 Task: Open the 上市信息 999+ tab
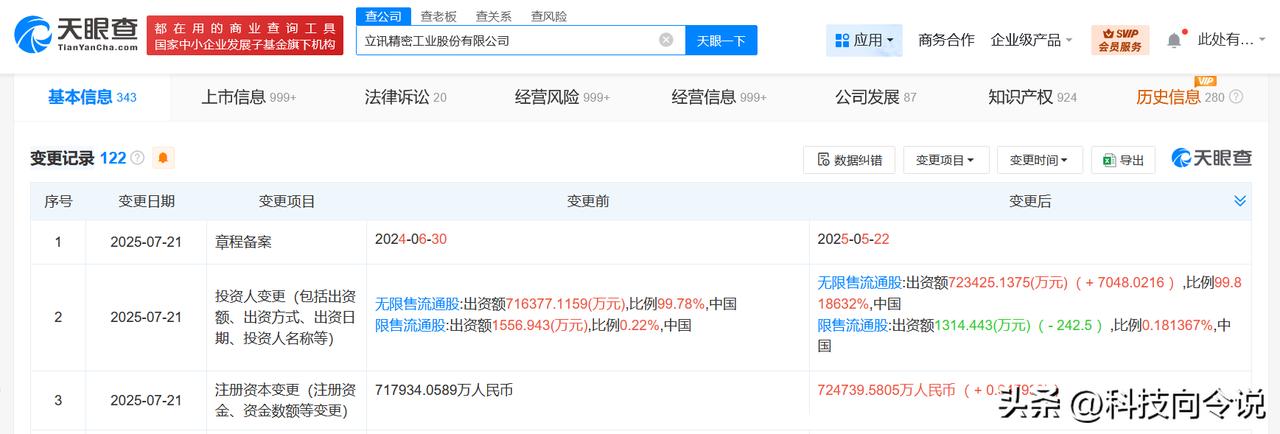(x=249, y=97)
